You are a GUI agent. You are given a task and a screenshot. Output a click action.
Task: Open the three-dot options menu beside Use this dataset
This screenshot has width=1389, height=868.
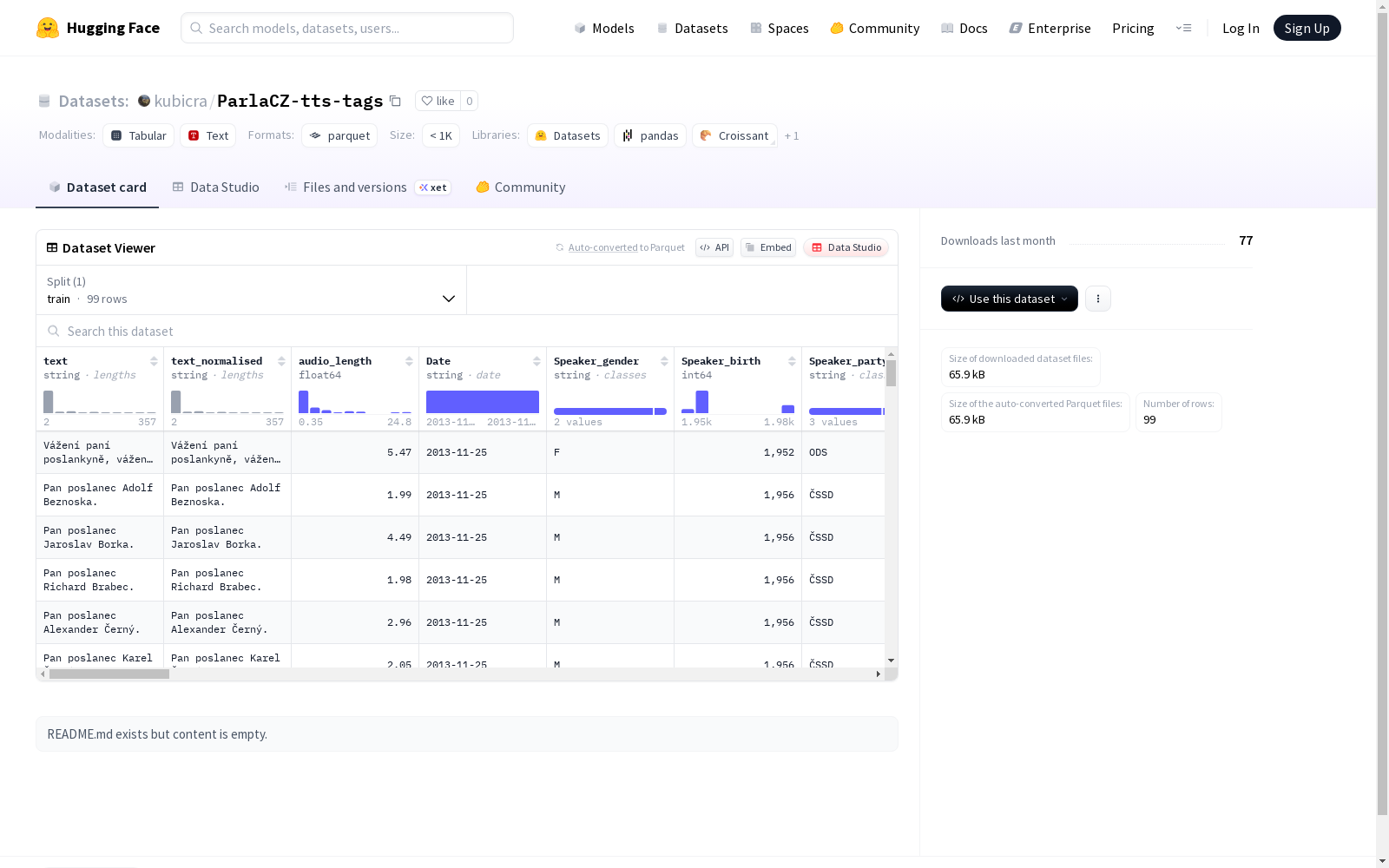point(1098,299)
